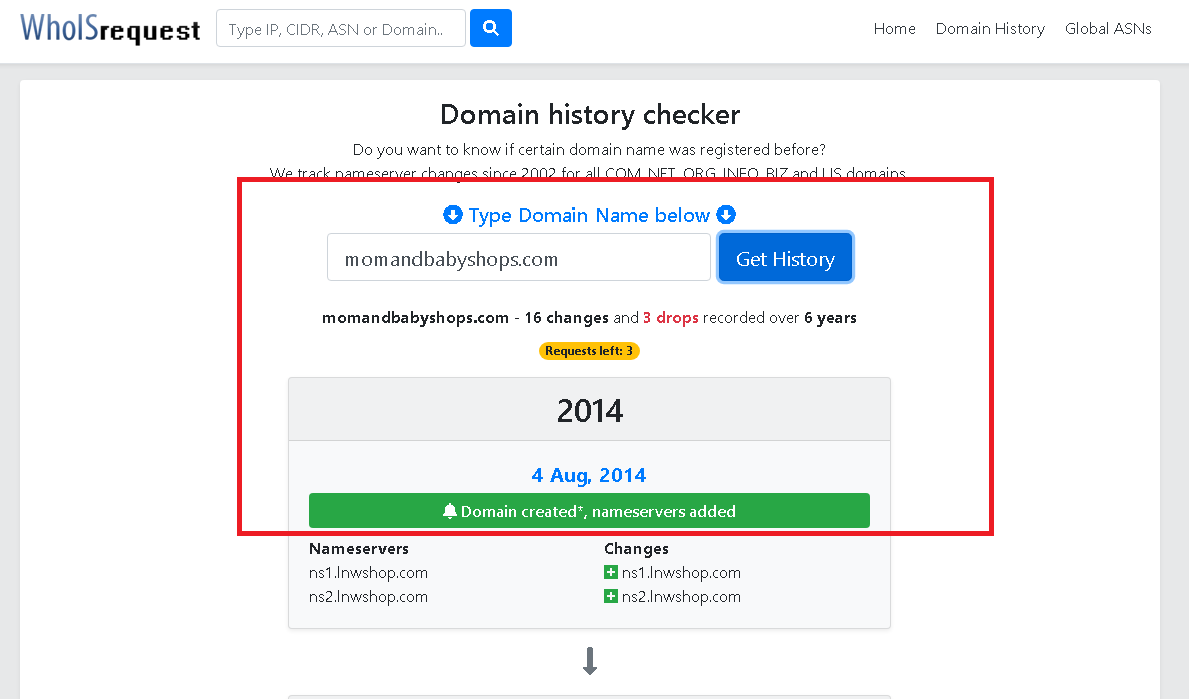This screenshot has width=1189, height=699.
Task: Click the Domain created, nameservers added banner
Action: pos(589,511)
